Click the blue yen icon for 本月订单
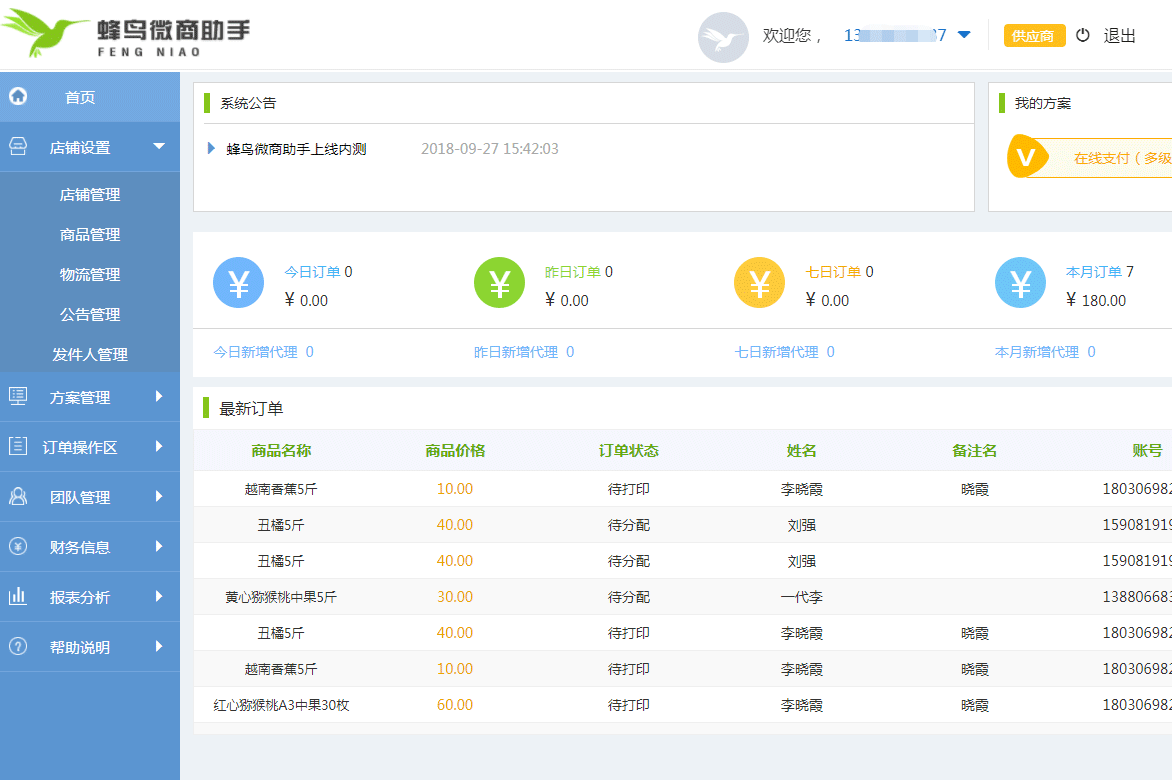This screenshot has height=780, width=1172. [1020, 282]
